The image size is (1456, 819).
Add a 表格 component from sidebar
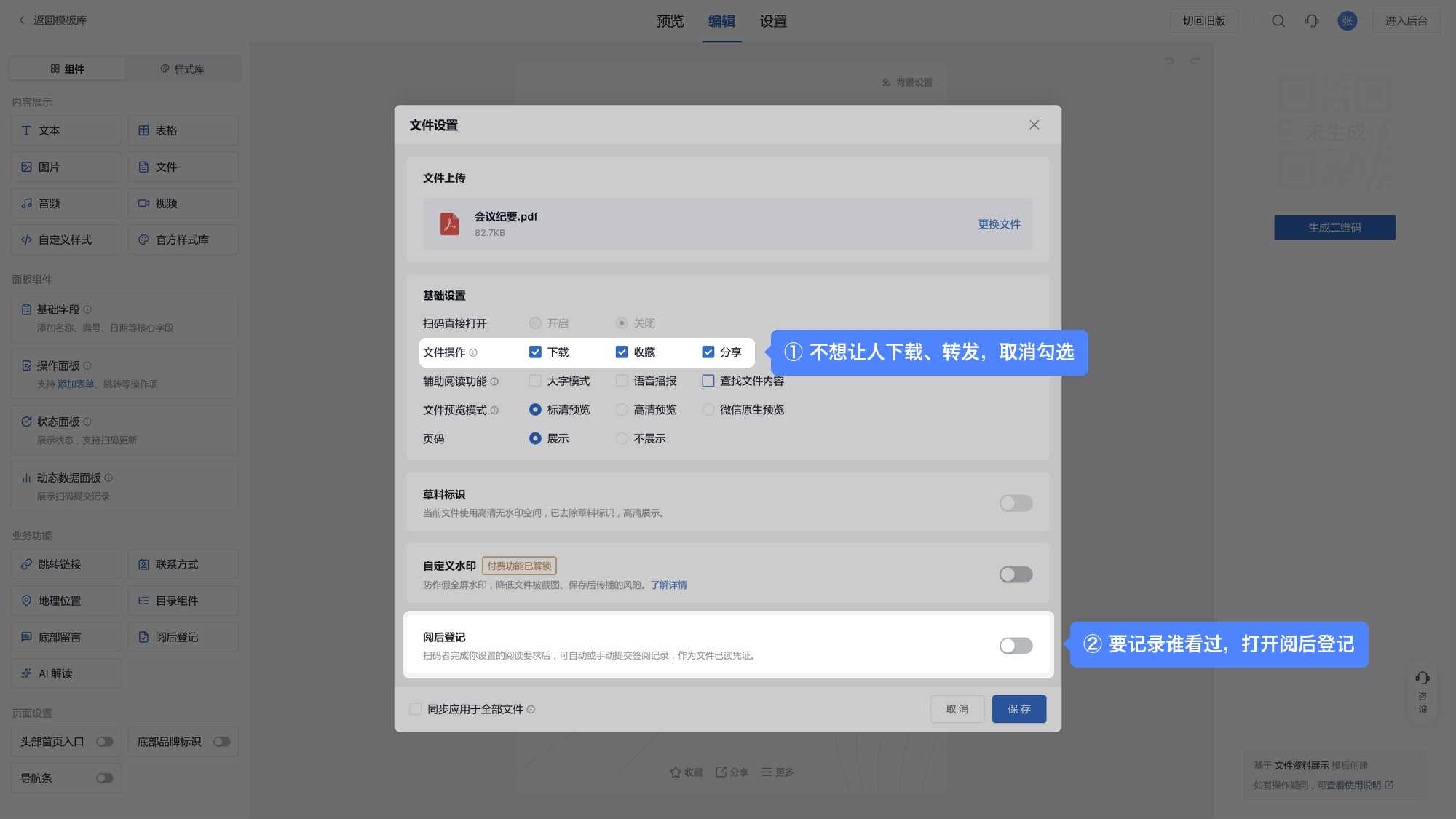tap(183, 130)
